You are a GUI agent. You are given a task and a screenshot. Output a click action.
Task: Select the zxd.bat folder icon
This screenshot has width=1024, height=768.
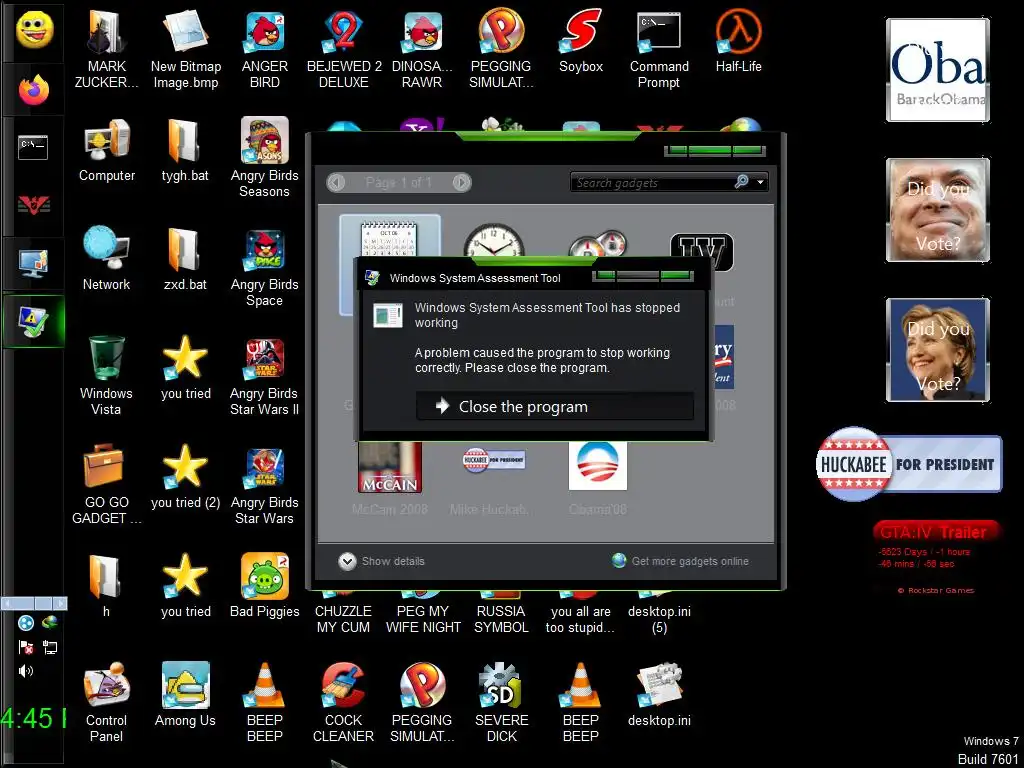tap(185, 260)
